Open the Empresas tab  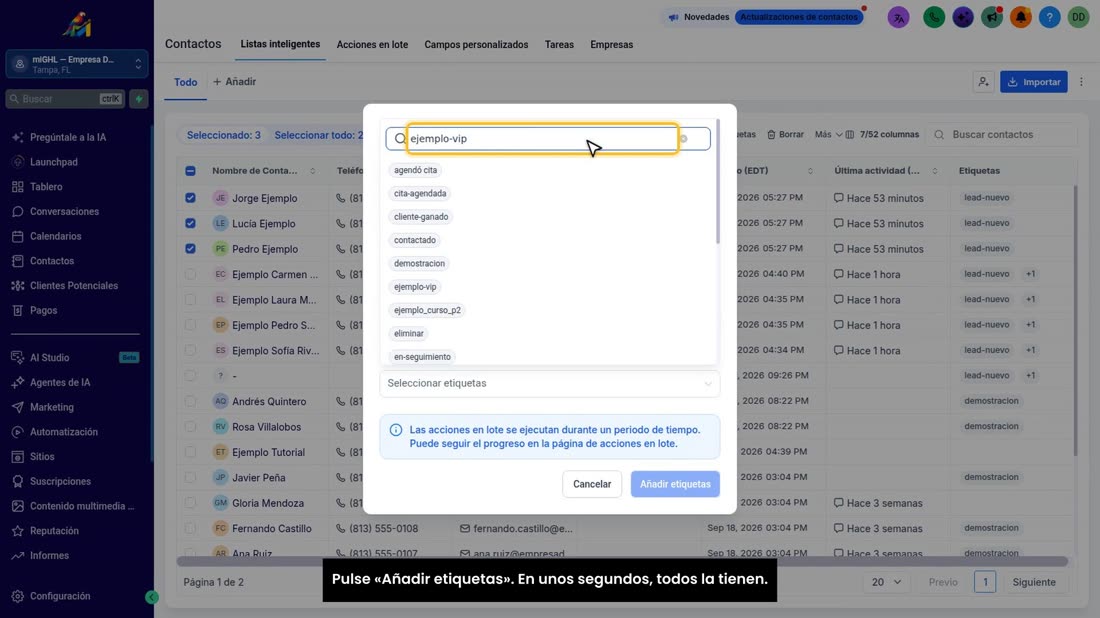(x=611, y=45)
